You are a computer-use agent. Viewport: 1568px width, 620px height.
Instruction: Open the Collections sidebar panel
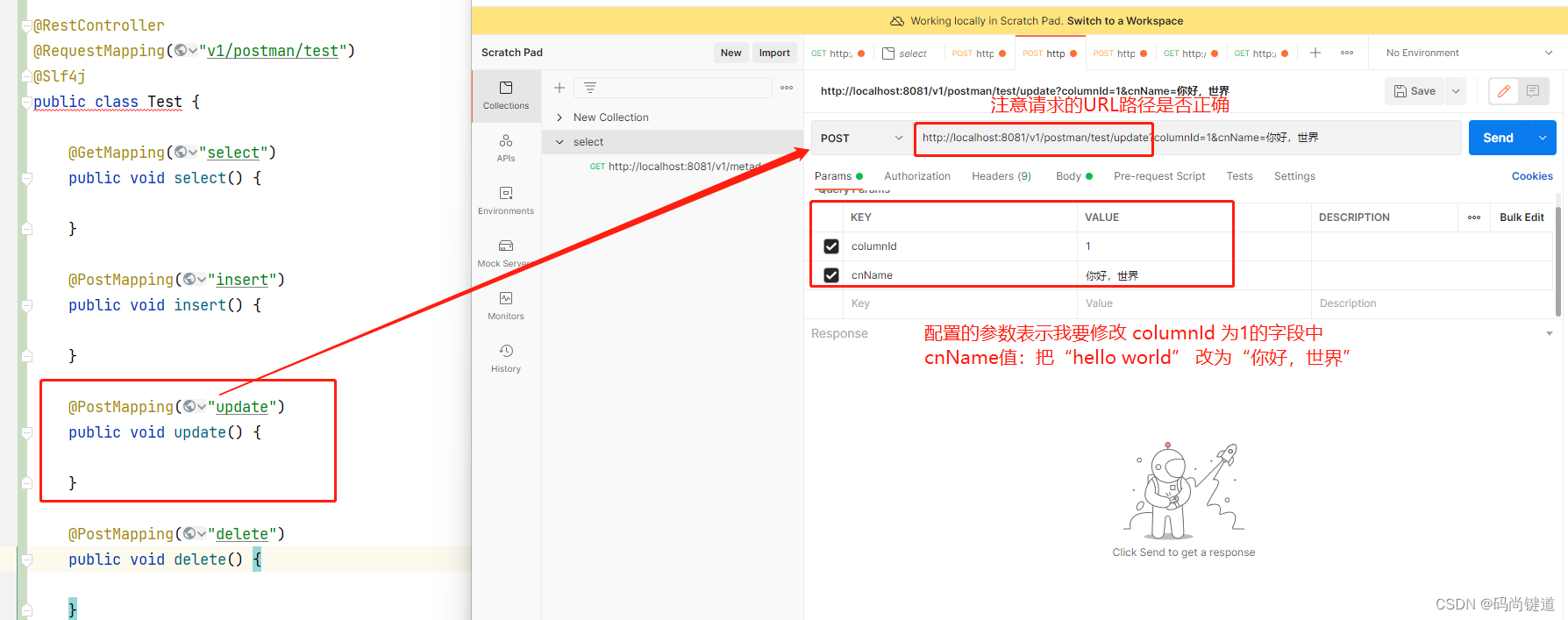[506, 96]
